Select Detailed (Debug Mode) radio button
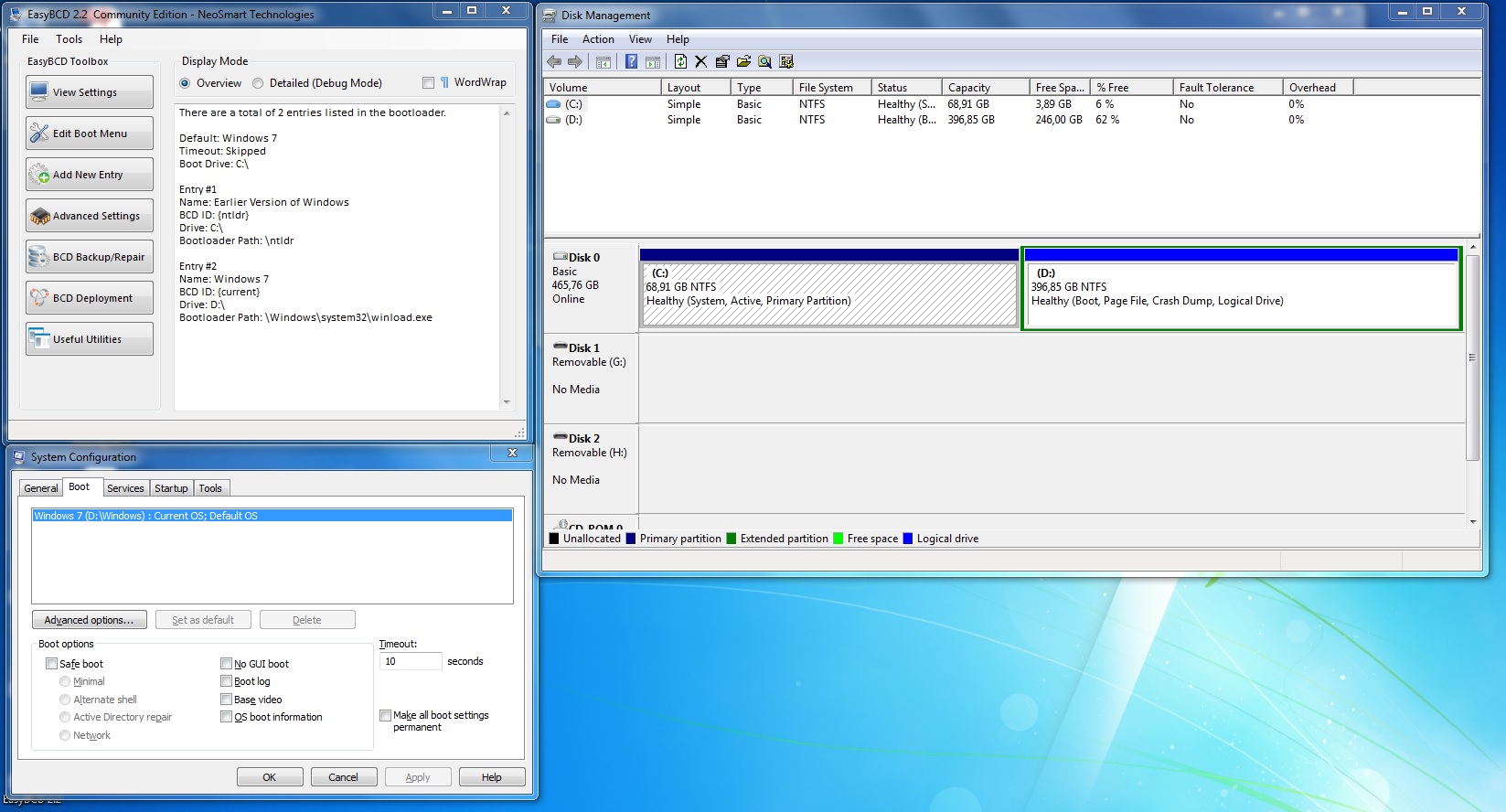Screen dimensions: 1506x812 point(258,83)
